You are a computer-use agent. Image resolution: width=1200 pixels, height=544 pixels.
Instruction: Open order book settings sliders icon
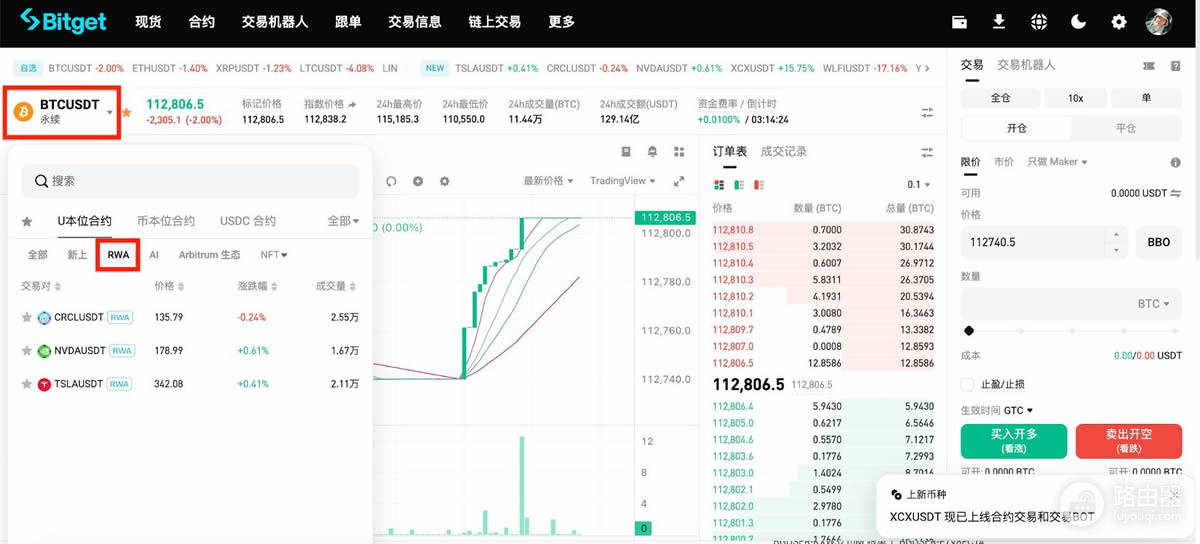point(927,152)
